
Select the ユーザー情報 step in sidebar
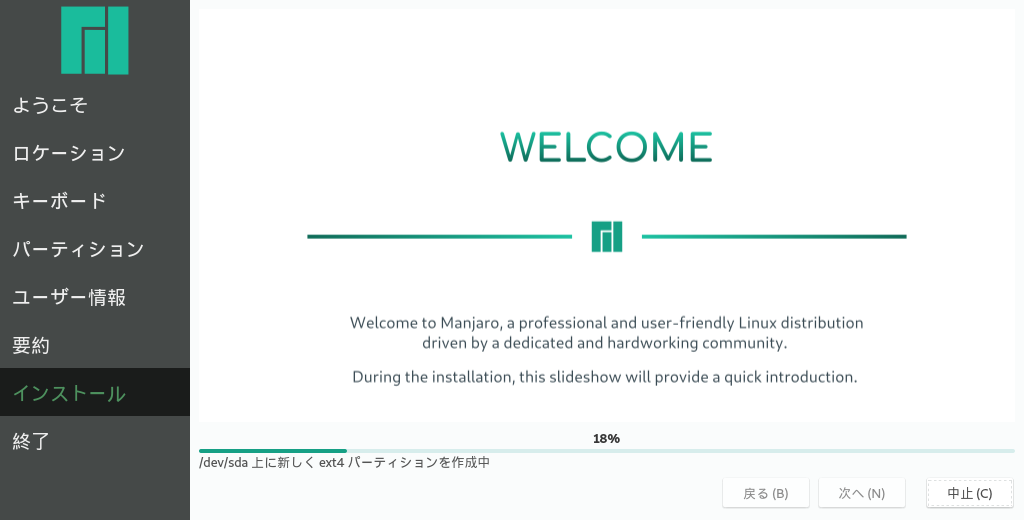(95, 297)
